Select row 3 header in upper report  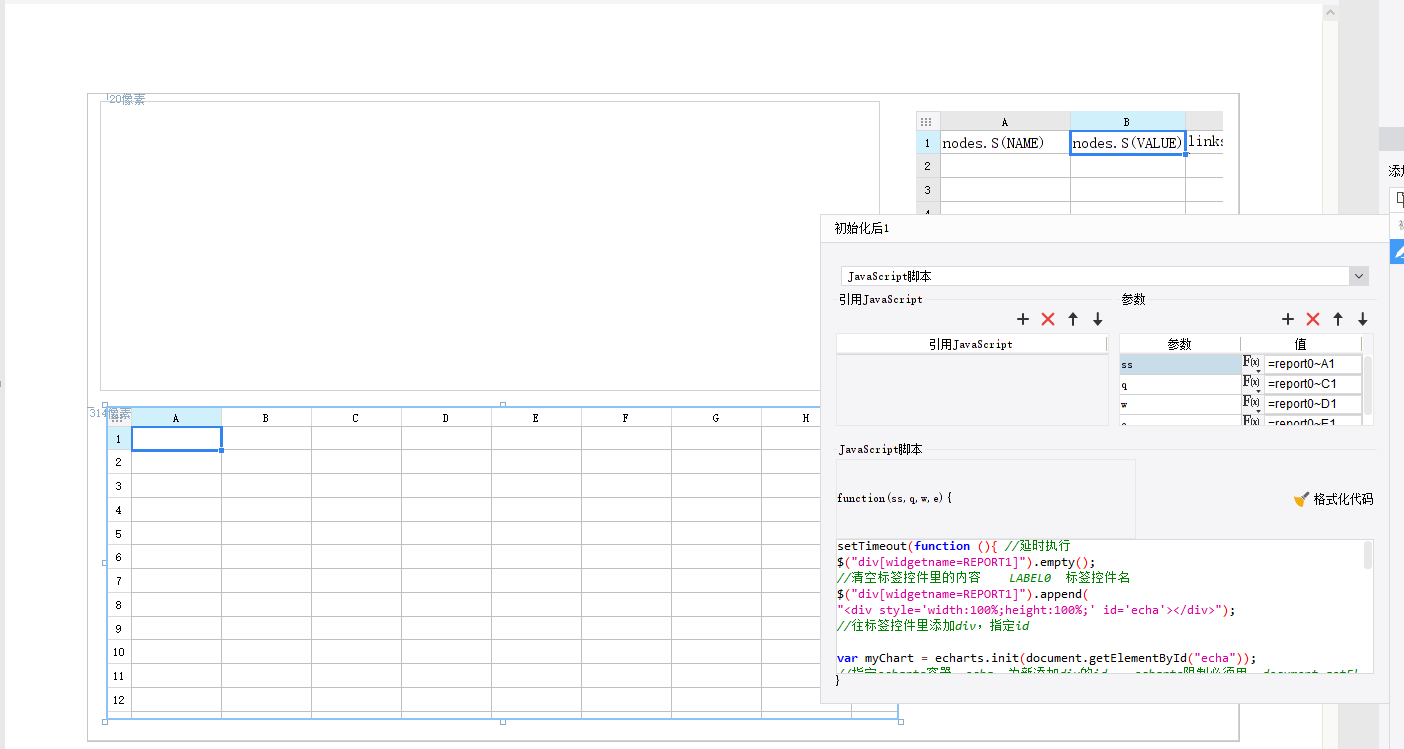pyautogui.click(x=928, y=189)
